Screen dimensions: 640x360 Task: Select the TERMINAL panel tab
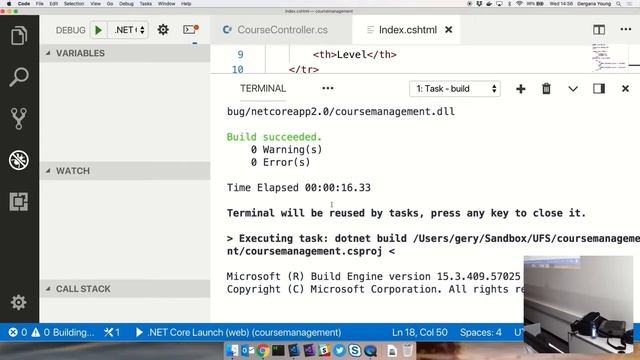tap(263, 88)
